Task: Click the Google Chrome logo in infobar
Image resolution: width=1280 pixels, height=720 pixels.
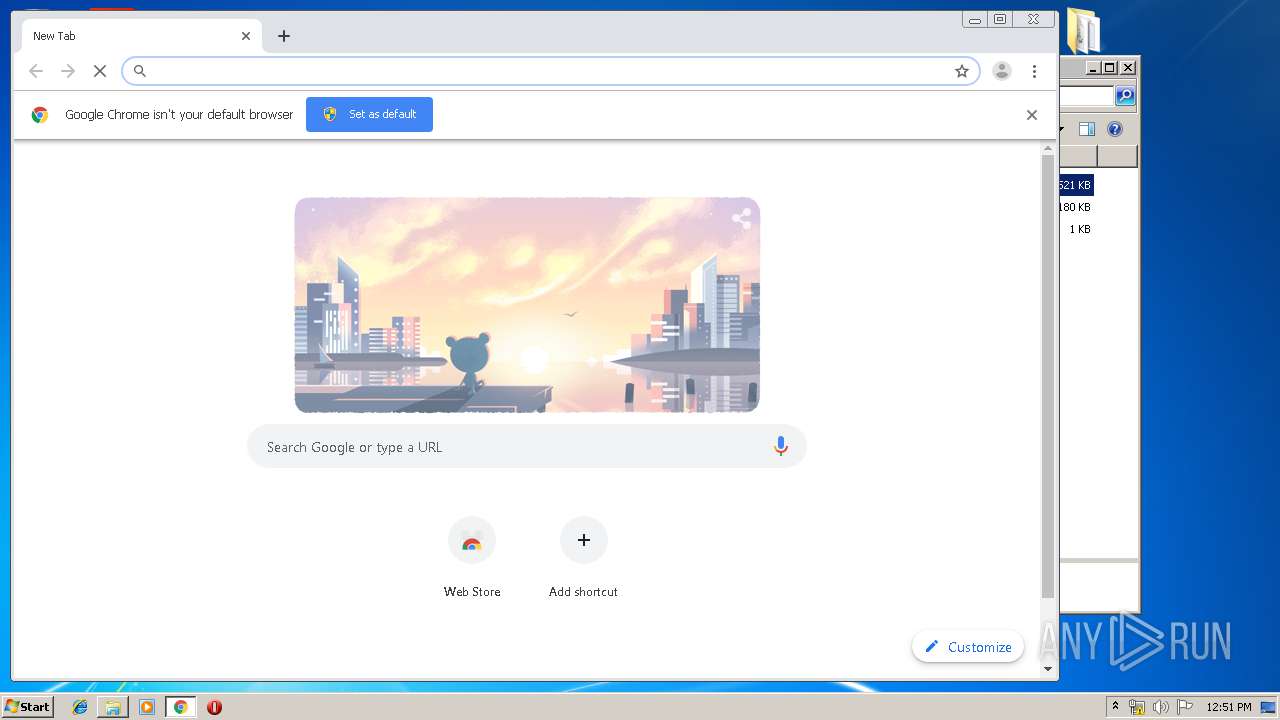Action: click(x=40, y=115)
